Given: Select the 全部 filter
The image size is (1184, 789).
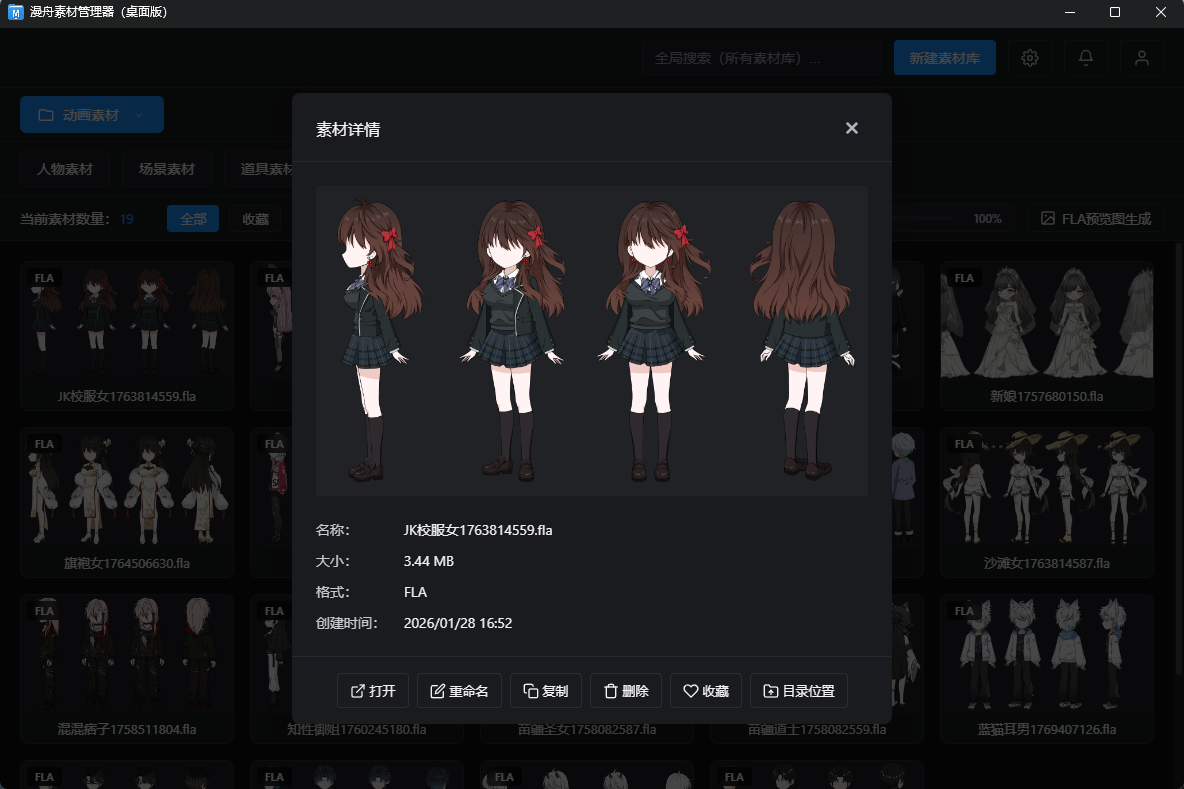Looking at the screenshot, I should point(193,219).
